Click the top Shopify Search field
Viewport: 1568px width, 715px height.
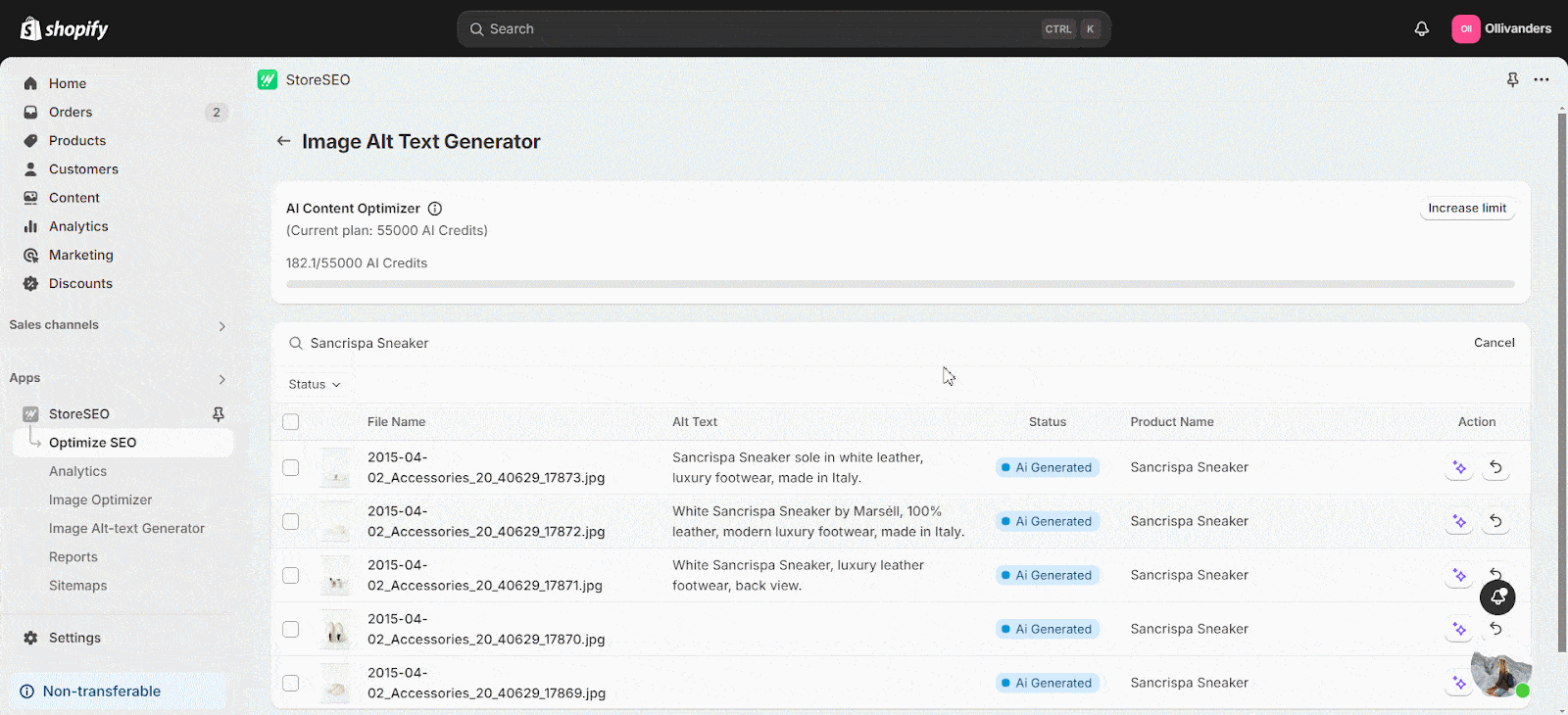[783, 29]
